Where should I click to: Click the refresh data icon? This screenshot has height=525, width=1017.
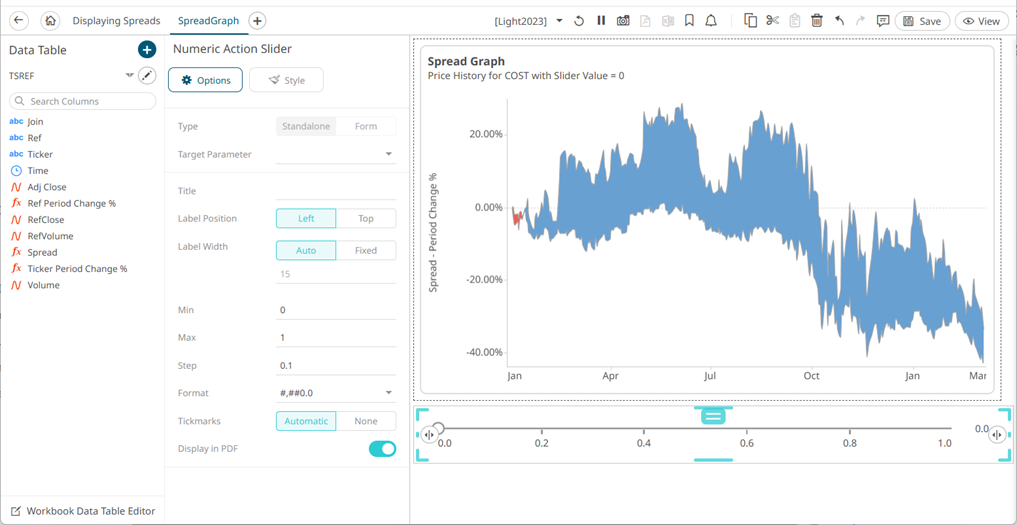tap(579, 21)
